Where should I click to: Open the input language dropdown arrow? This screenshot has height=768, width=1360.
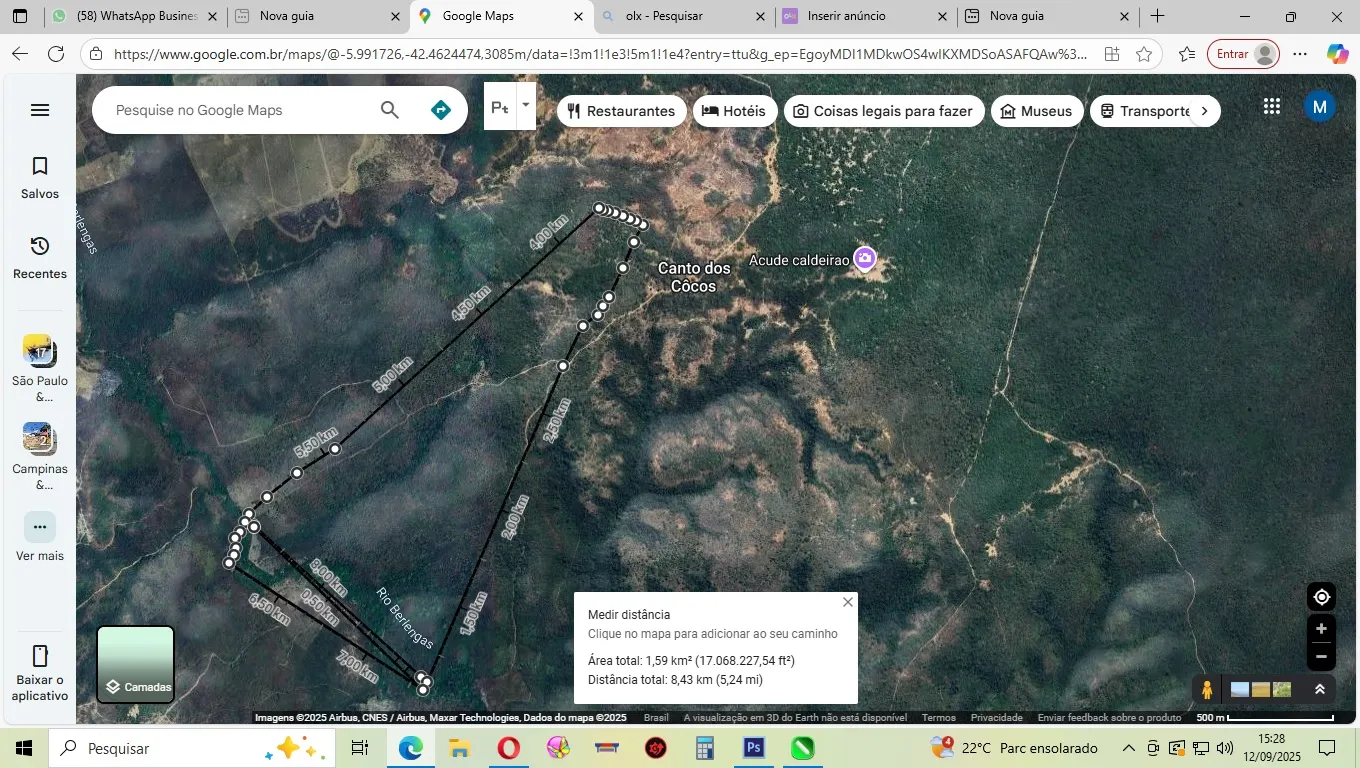(x=526, y=106)
